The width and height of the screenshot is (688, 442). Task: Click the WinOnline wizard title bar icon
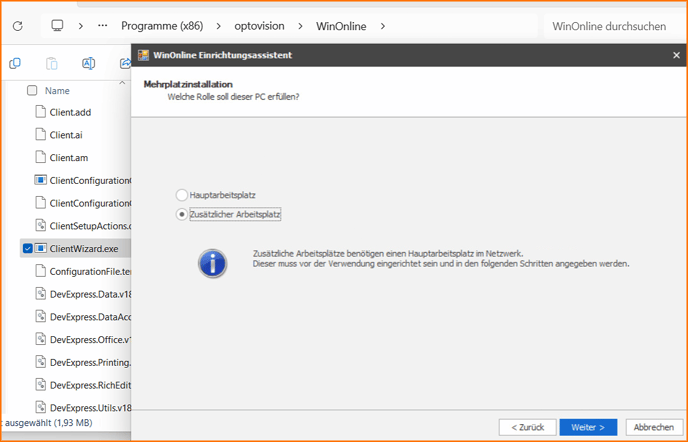pyautogui.click(x=144, y=55)
